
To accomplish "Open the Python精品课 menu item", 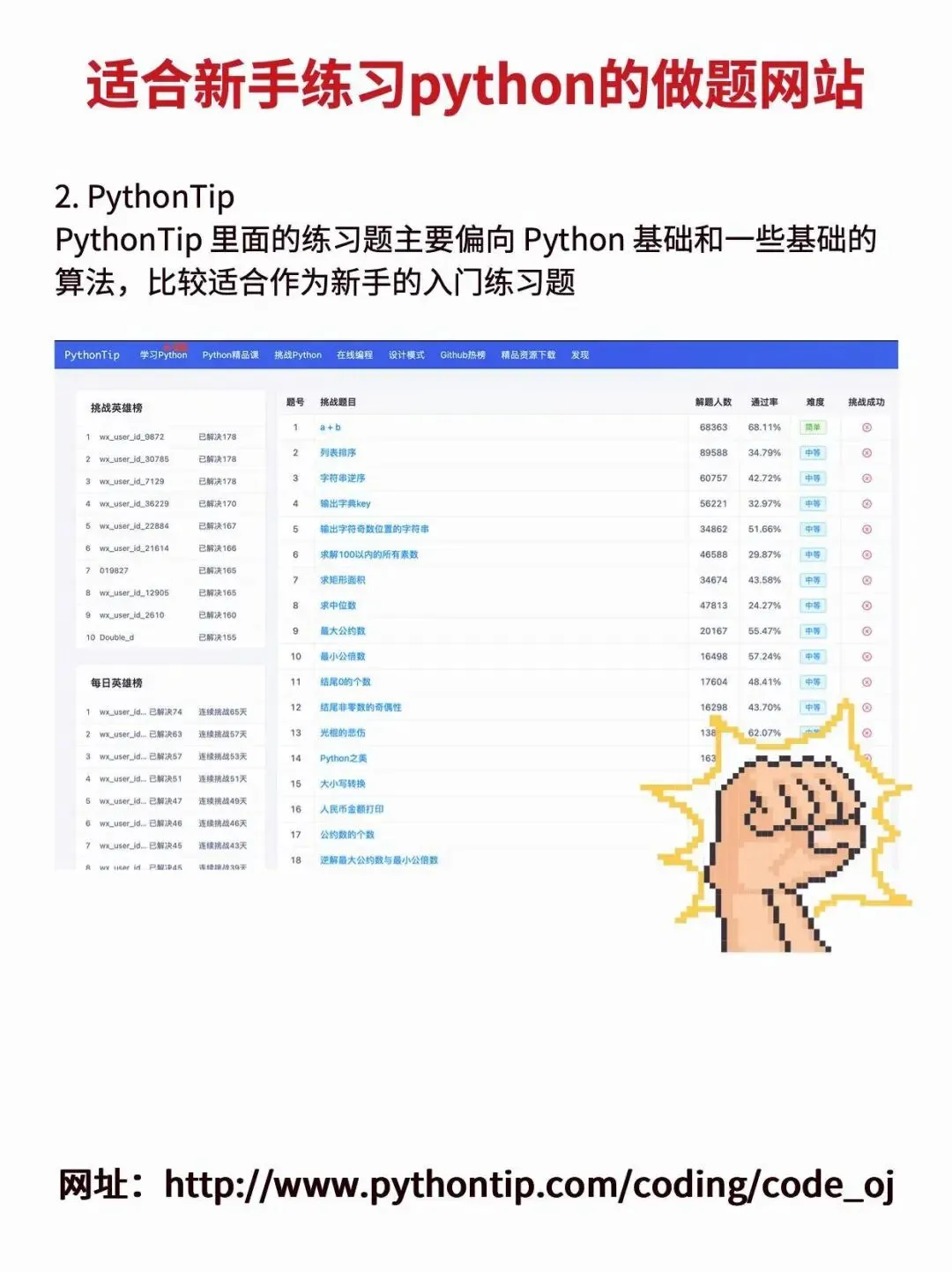I will (230, 355).
